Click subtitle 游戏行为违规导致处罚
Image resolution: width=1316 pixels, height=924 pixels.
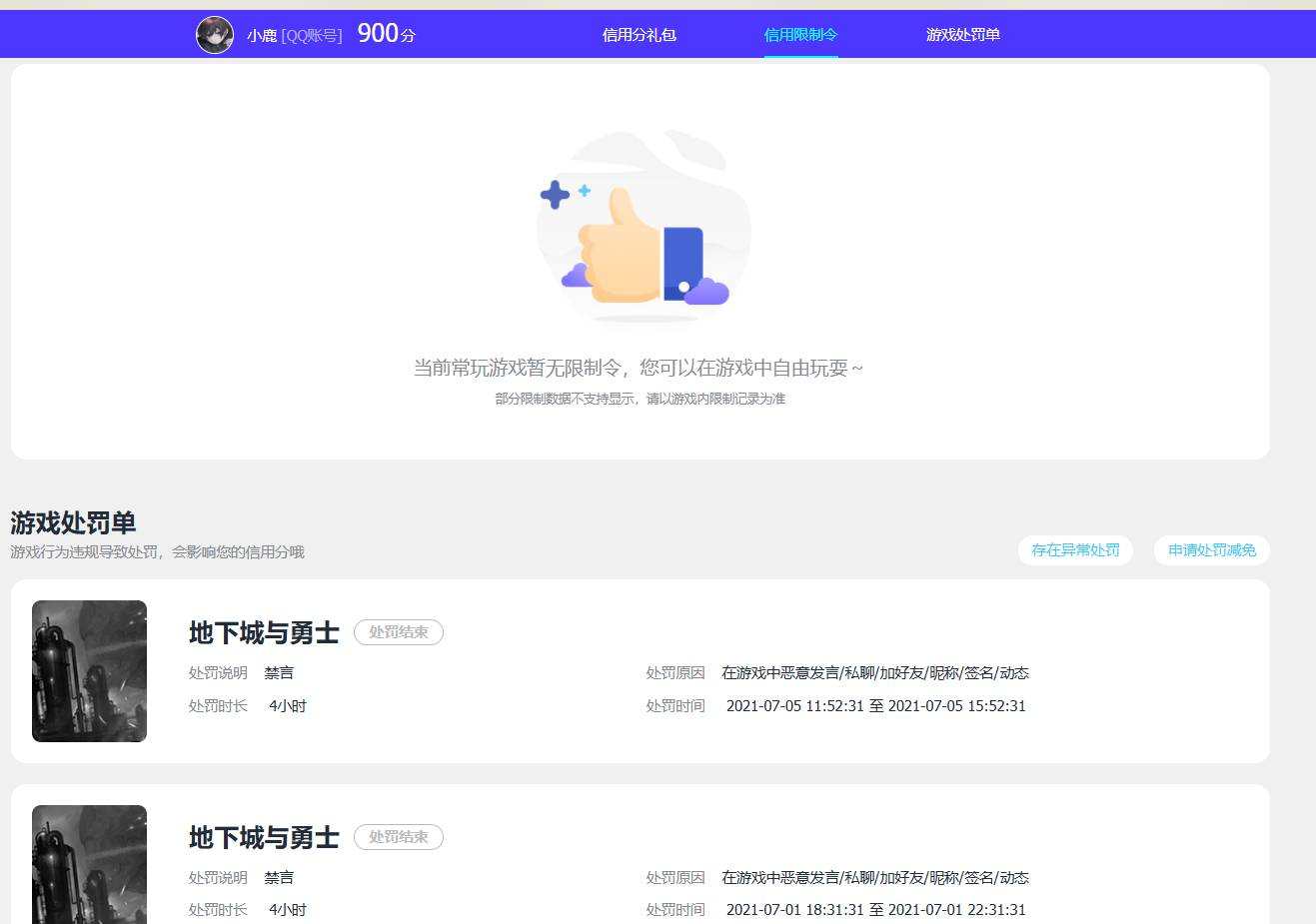click(157, 552)
